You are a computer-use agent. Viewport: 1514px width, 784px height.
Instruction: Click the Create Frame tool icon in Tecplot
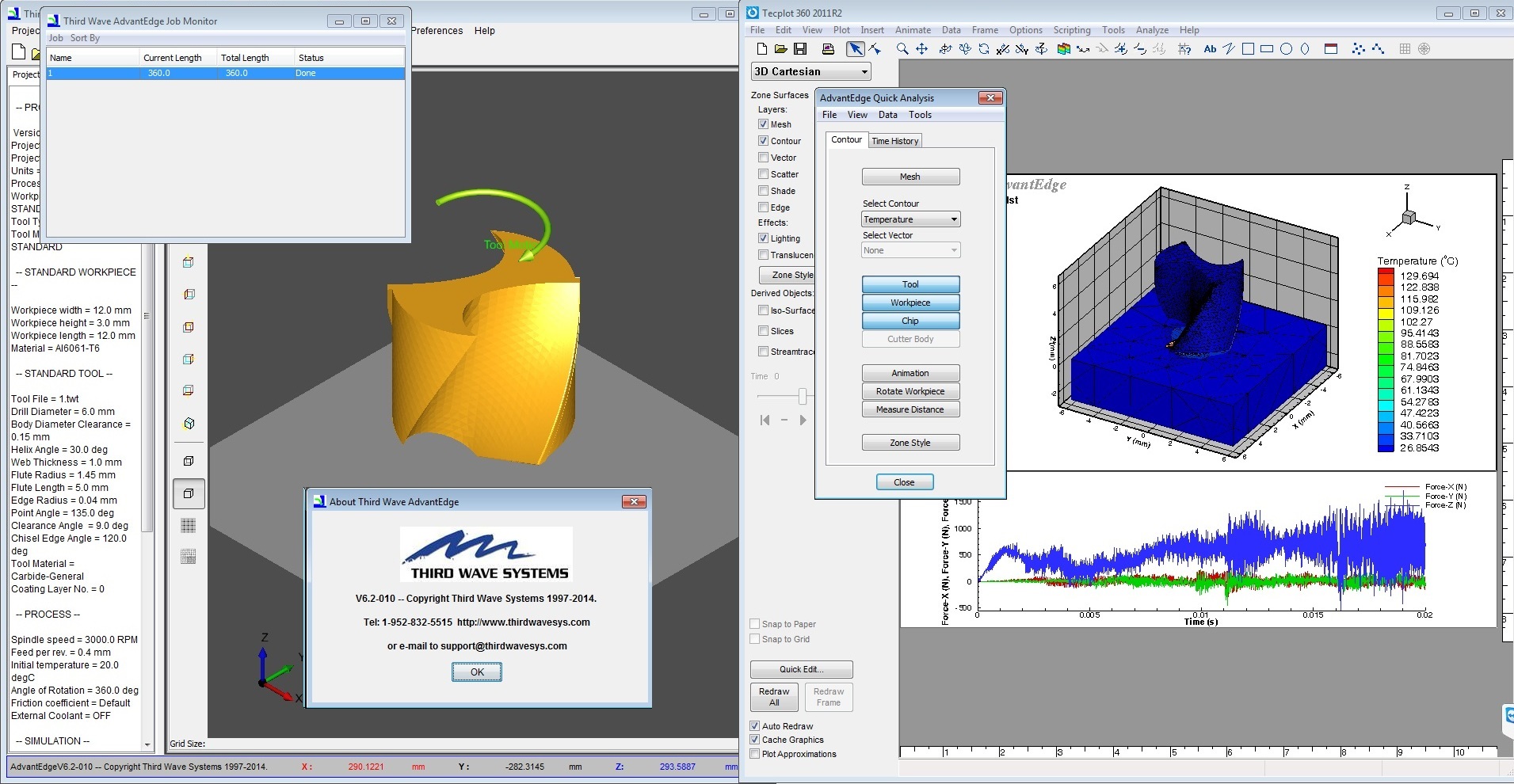(x=1331, y=49)
